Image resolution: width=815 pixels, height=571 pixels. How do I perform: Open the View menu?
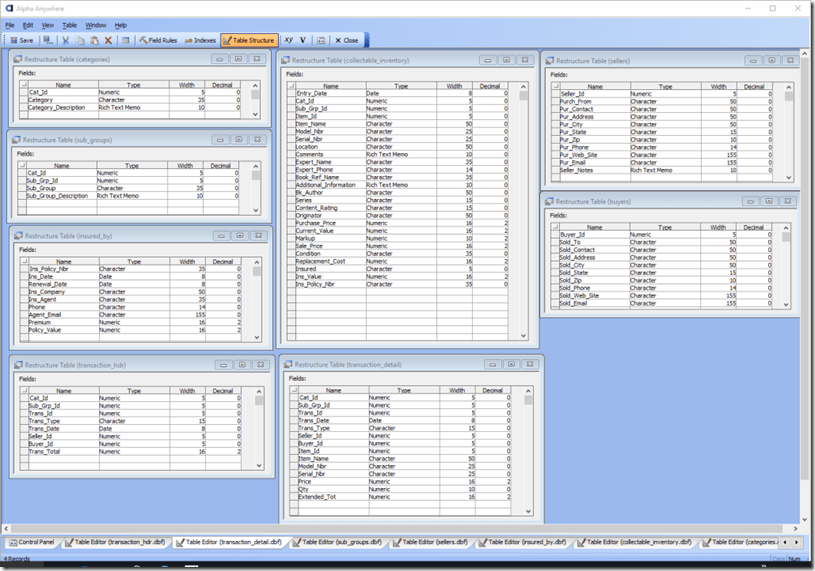[x=48, y=25]
